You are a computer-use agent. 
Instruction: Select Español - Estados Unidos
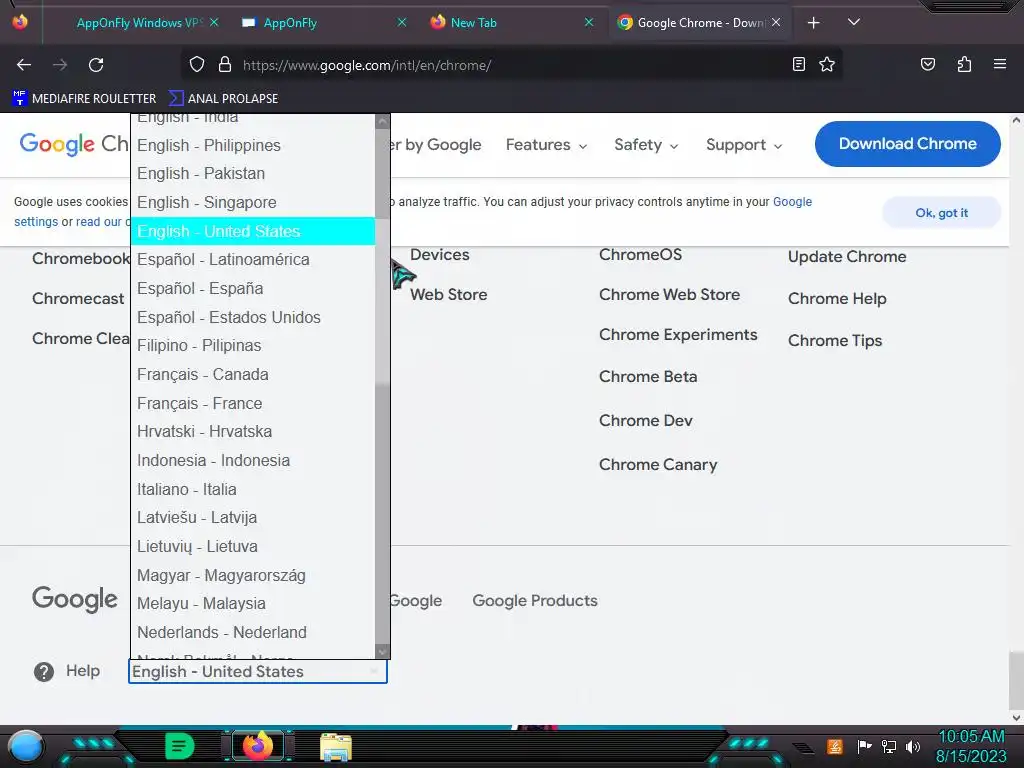tap(253, 317)
